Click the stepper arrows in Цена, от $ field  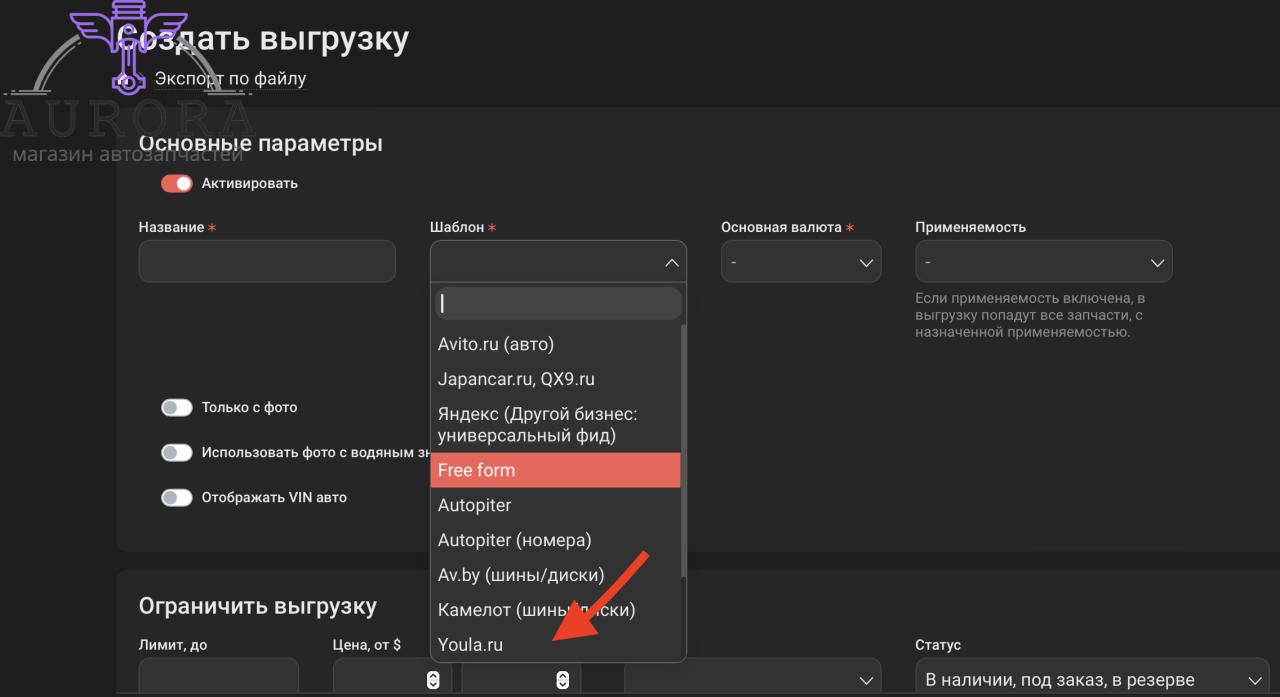click(x=433, y=680)
